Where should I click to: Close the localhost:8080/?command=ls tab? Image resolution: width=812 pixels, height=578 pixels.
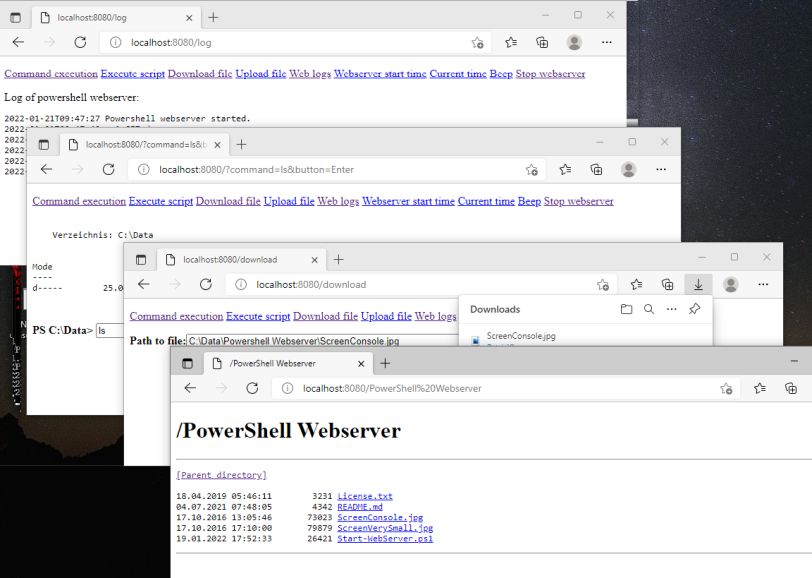(x=218, y=145)
